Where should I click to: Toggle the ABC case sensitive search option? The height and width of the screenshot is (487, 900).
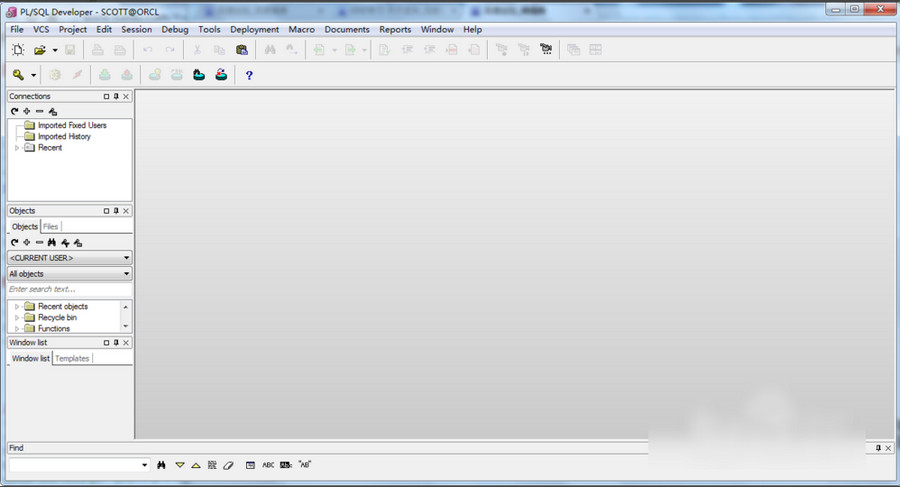click(268, 465)
